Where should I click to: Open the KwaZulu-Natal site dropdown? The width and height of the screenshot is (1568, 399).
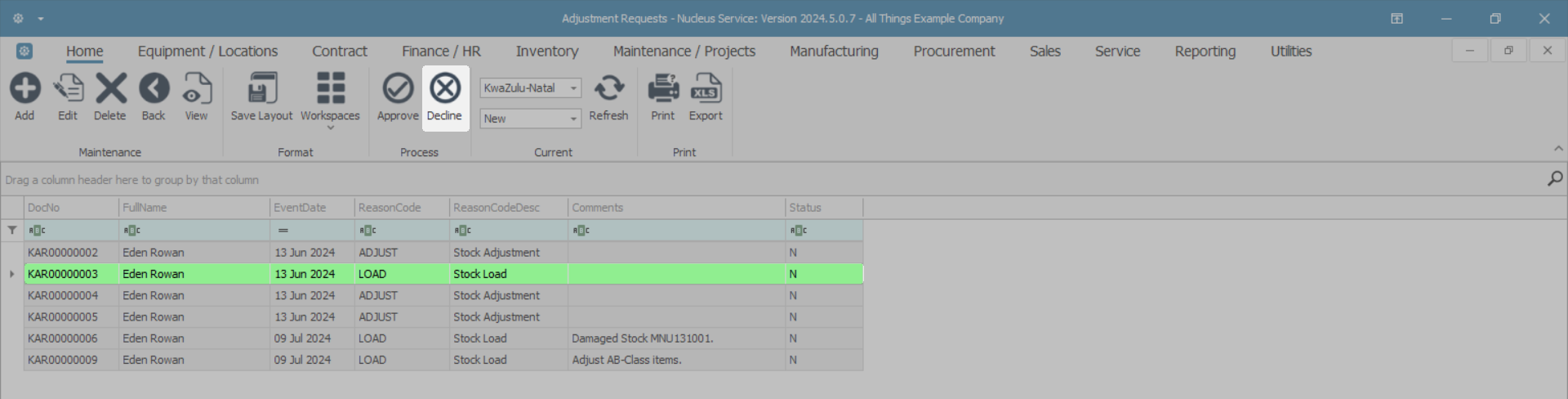coord(574,87)
